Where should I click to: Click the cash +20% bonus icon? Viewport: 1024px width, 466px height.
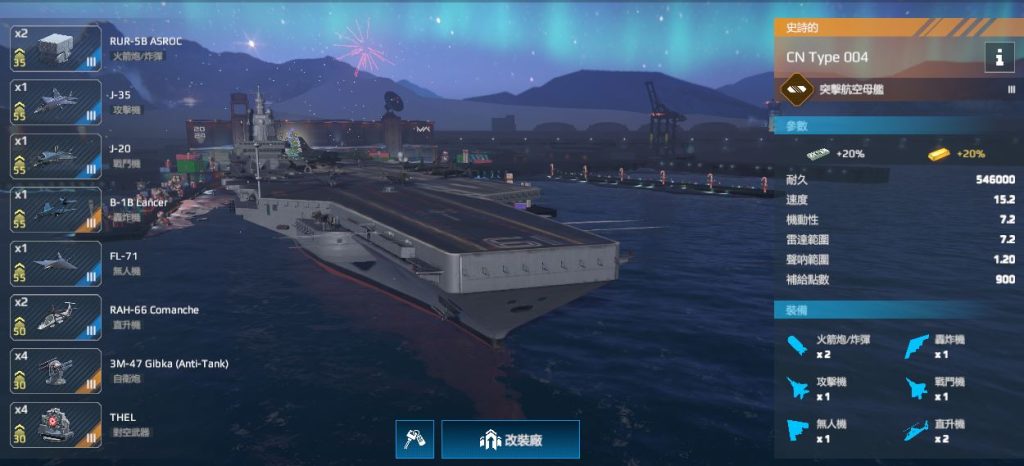pyautogui.click(x=818, y=154)
